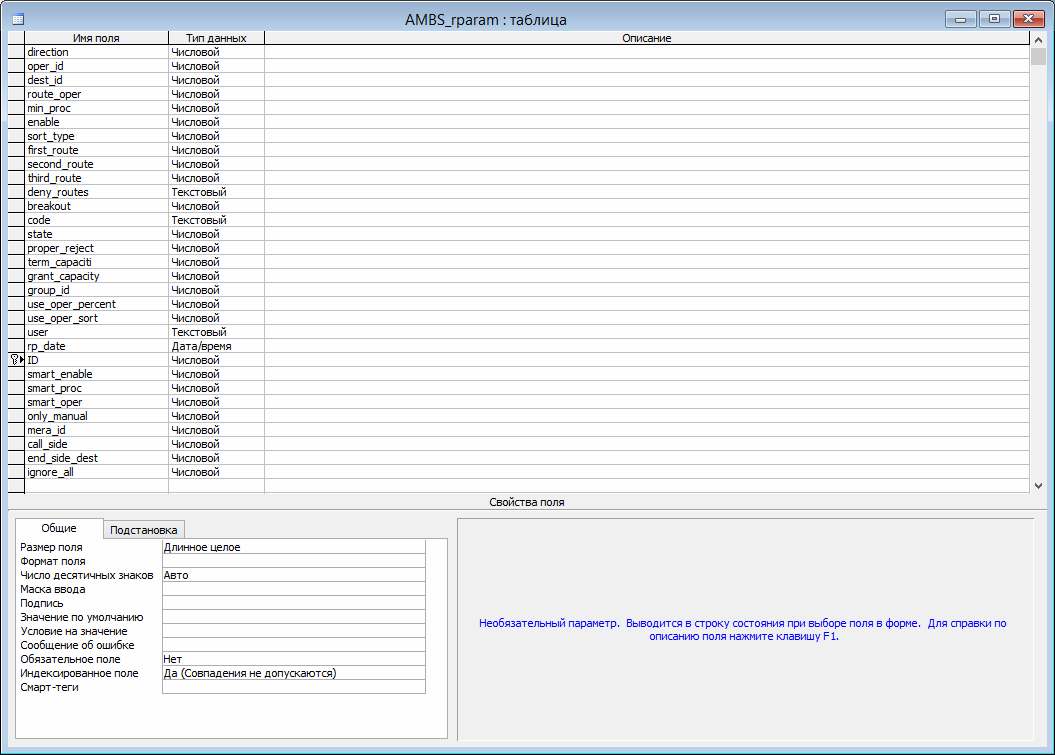
Task: Select the row selector for direction field
Action: point(15,52)
